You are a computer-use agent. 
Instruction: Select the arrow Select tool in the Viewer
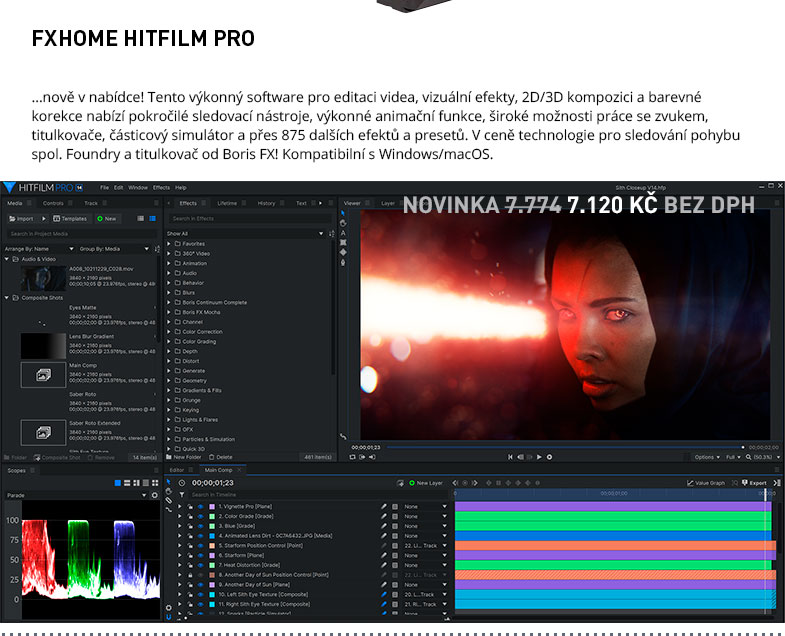[x=343, y=213]
